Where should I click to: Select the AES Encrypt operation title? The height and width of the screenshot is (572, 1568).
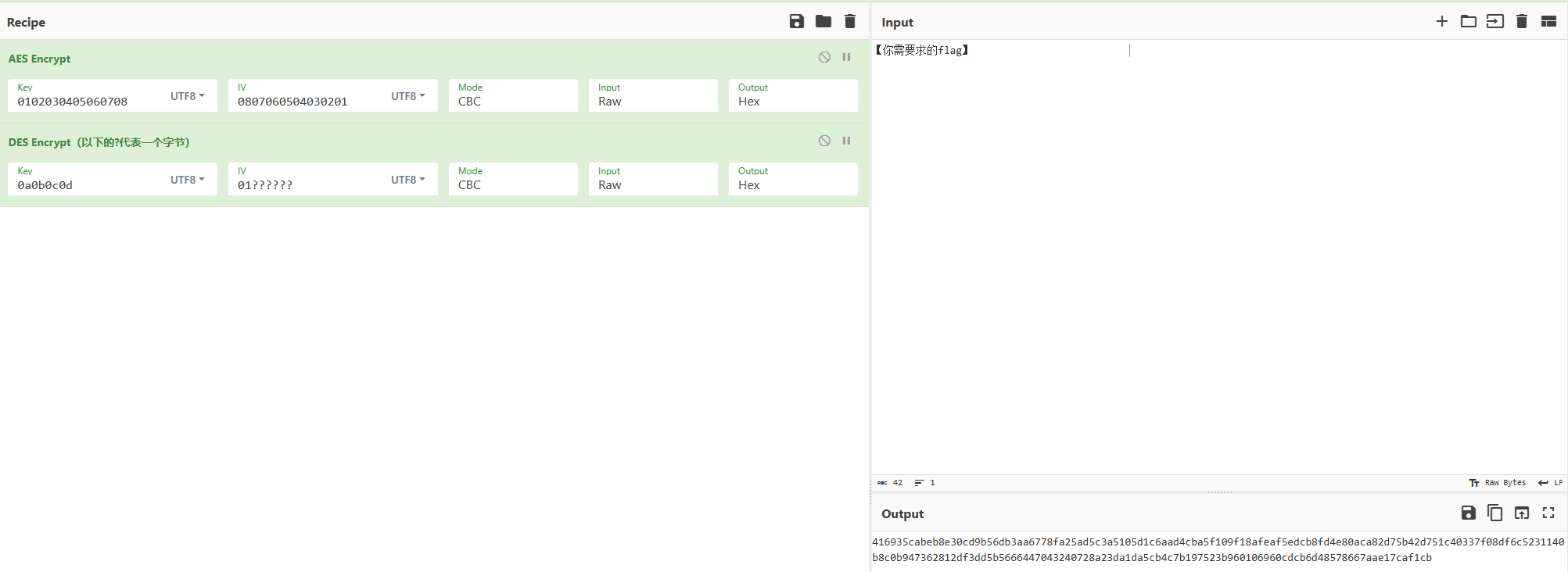pos(39,59)
